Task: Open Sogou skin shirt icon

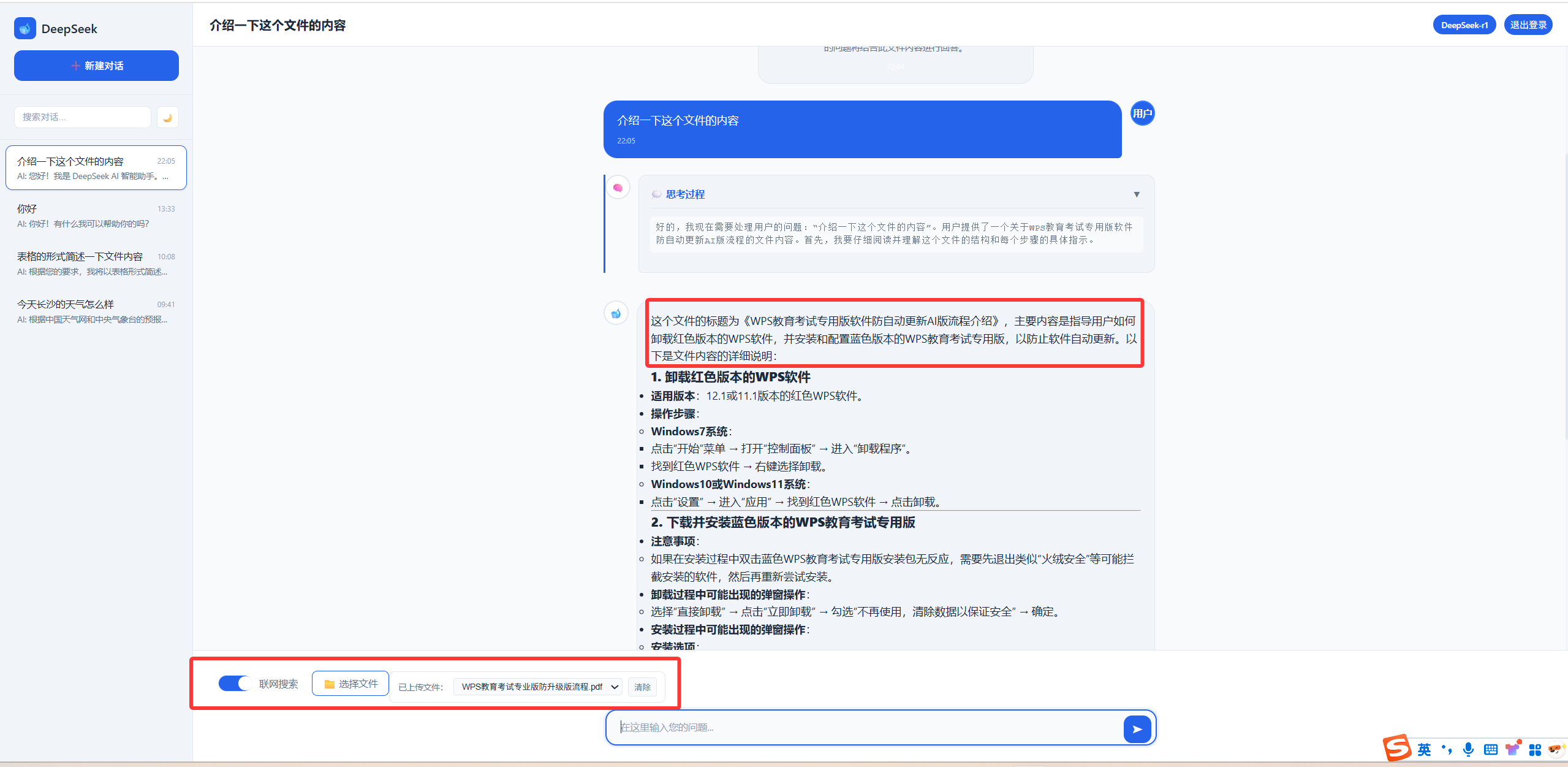Action: pos(1512,749)
